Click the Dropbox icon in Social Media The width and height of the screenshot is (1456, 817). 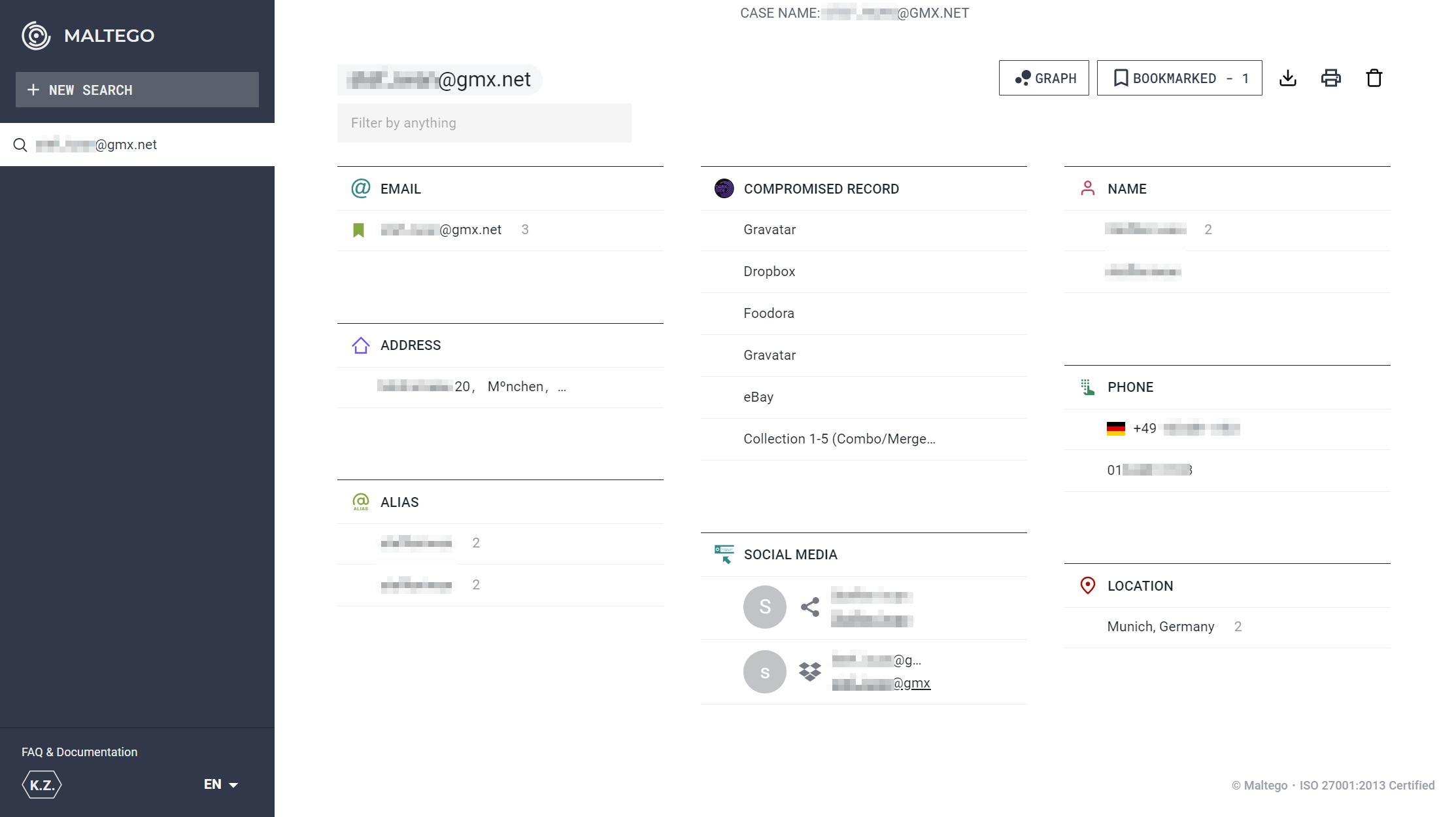810,672
